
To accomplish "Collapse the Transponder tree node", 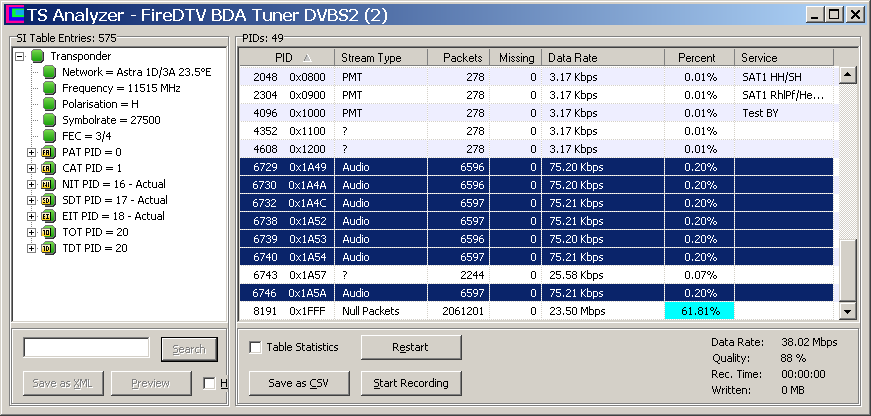I will 20,56.
